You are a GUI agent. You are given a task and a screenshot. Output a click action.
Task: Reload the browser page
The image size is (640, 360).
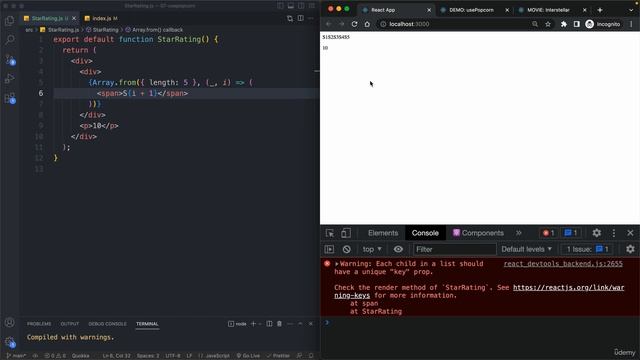354,24
